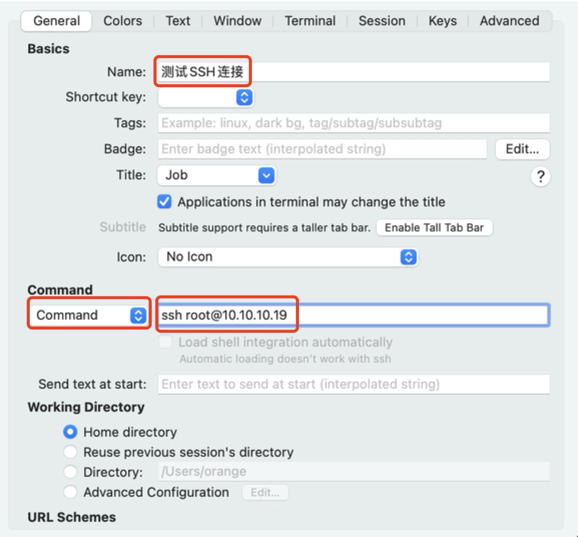This screenshot has width=578, height=537.
Task: Click the Enable Tall Tab Bar button
Action: pyautogui.click(x=434, y=228)
